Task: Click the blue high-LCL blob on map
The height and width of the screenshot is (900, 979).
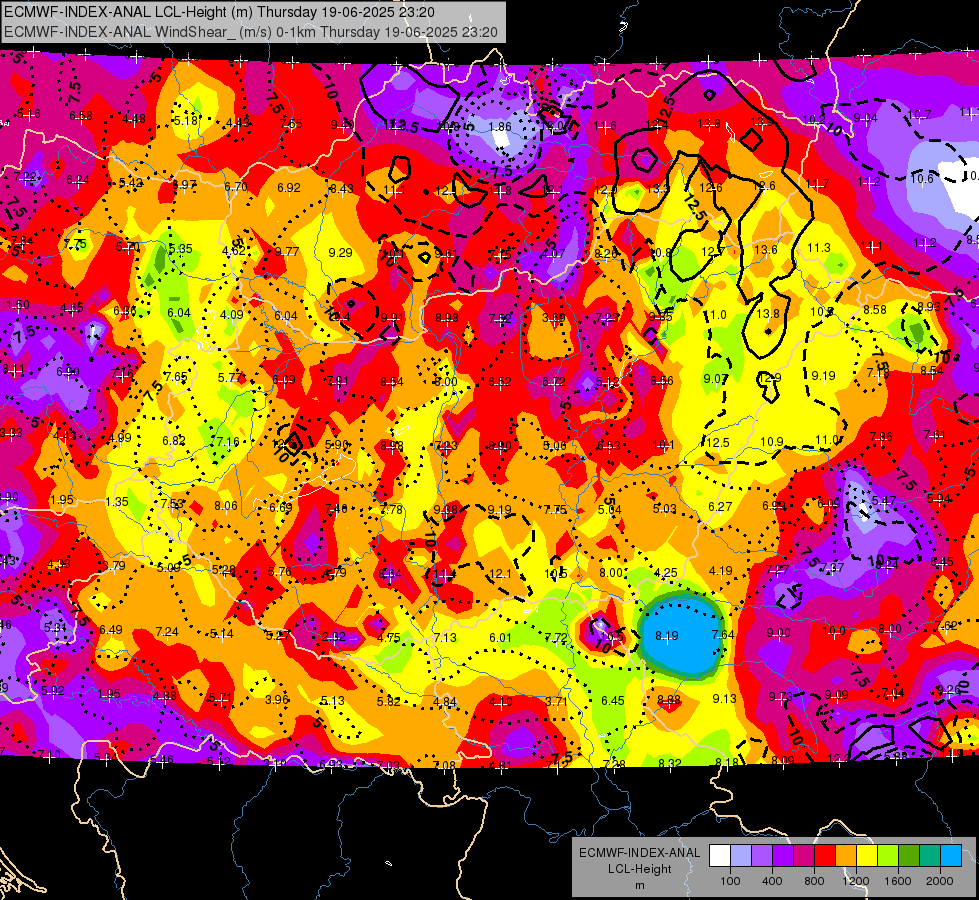Action: pos(681,636)
